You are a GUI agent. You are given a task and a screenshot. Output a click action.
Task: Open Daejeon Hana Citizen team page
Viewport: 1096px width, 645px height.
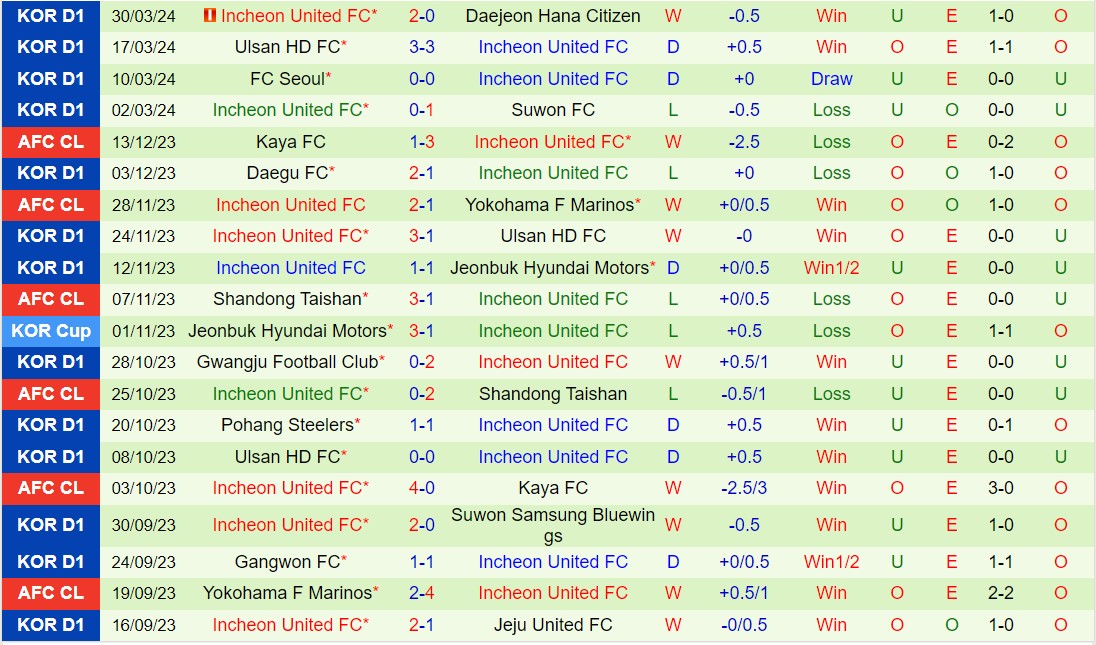point(553,16)
